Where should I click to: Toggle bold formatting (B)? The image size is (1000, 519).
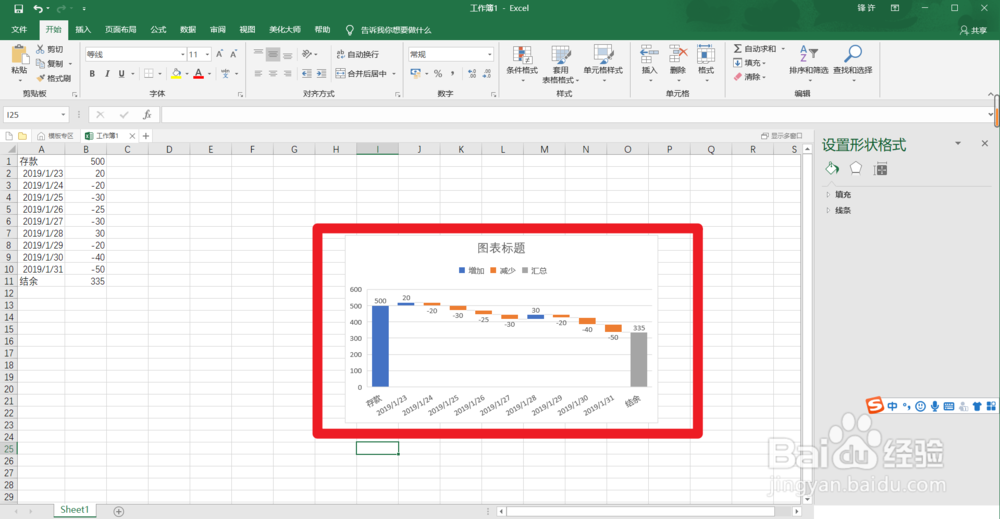[x=92, y=74]
